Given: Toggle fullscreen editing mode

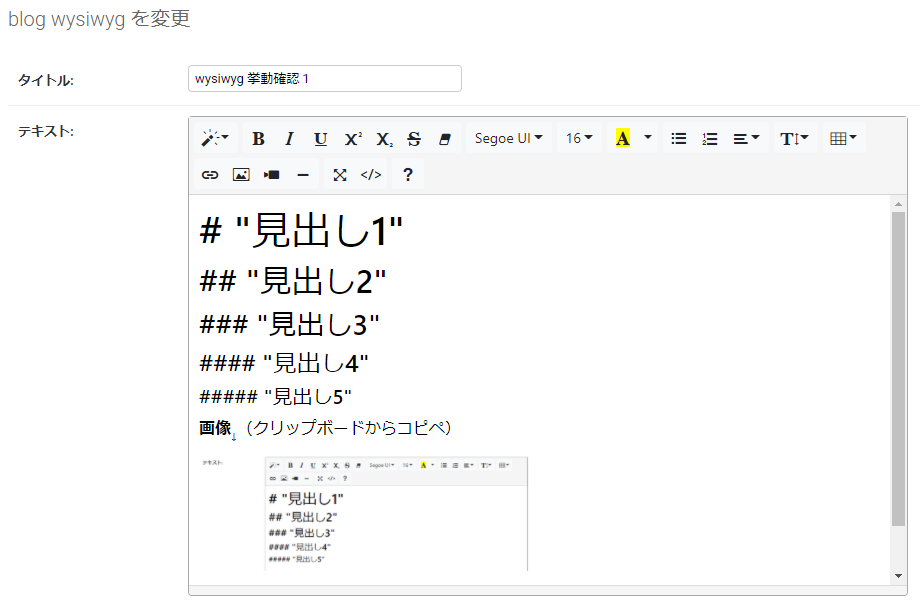Looking at the screenshot, I should 339,174.
